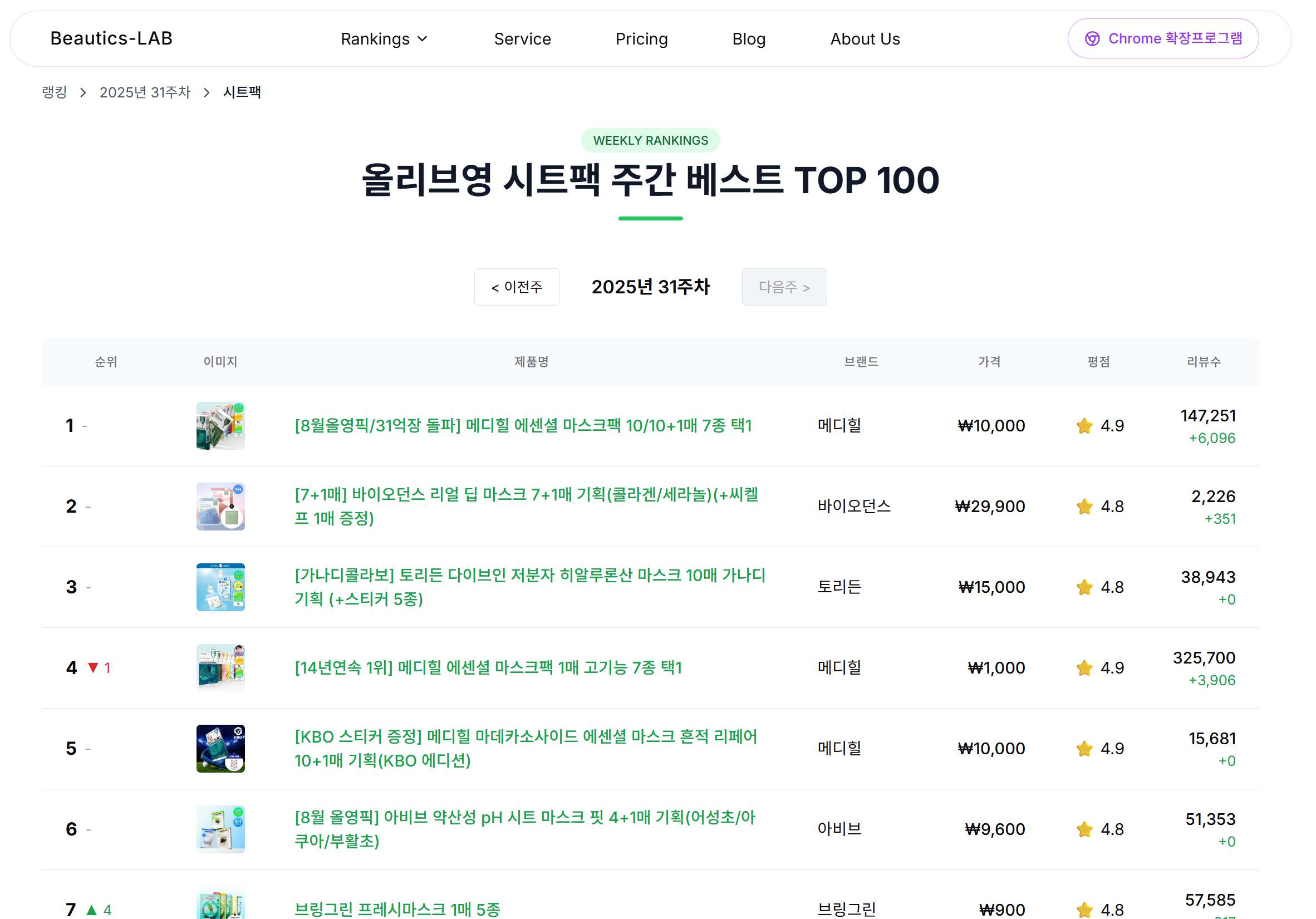This screenshot has height=919, width=1316.
Task: Open the 아비브 약산성 pH 시트 마스크 link
Action: [525, 829]
